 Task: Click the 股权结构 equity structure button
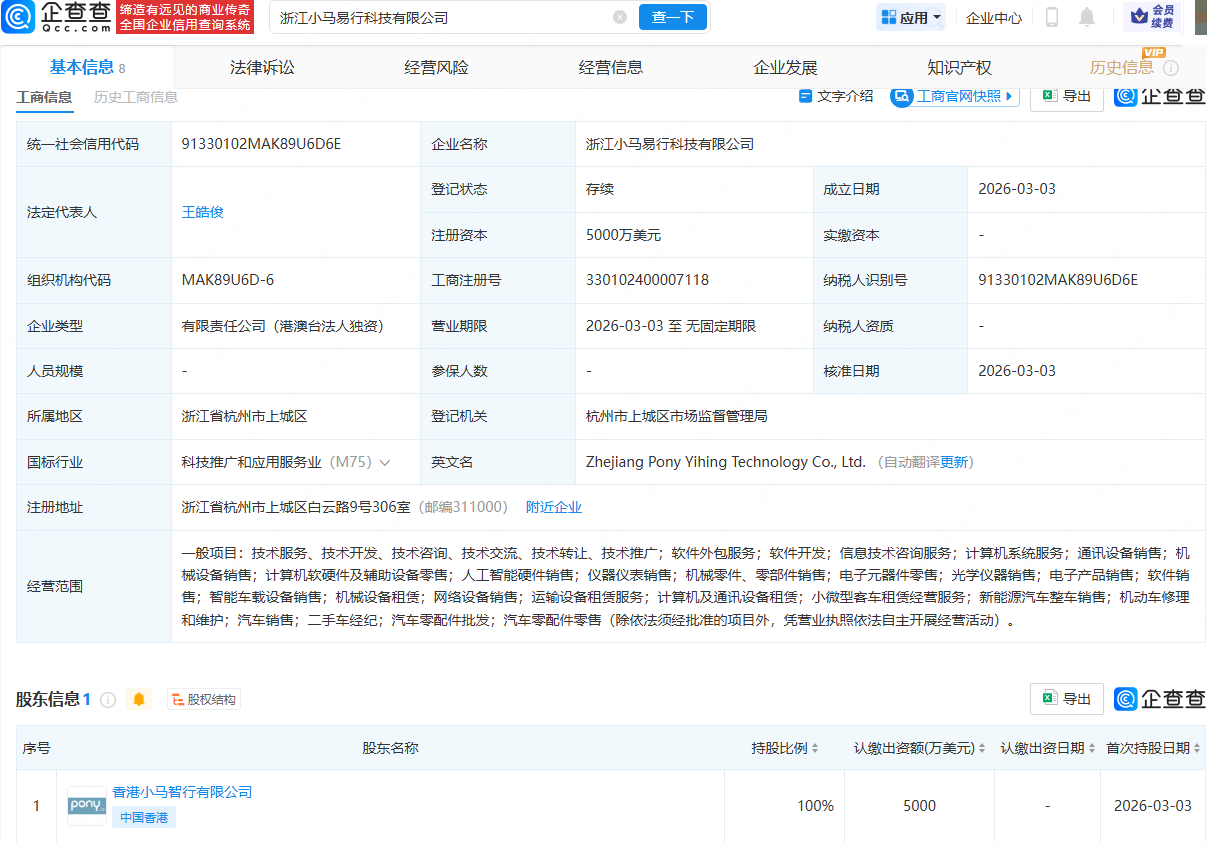click(x=204, y=699)
